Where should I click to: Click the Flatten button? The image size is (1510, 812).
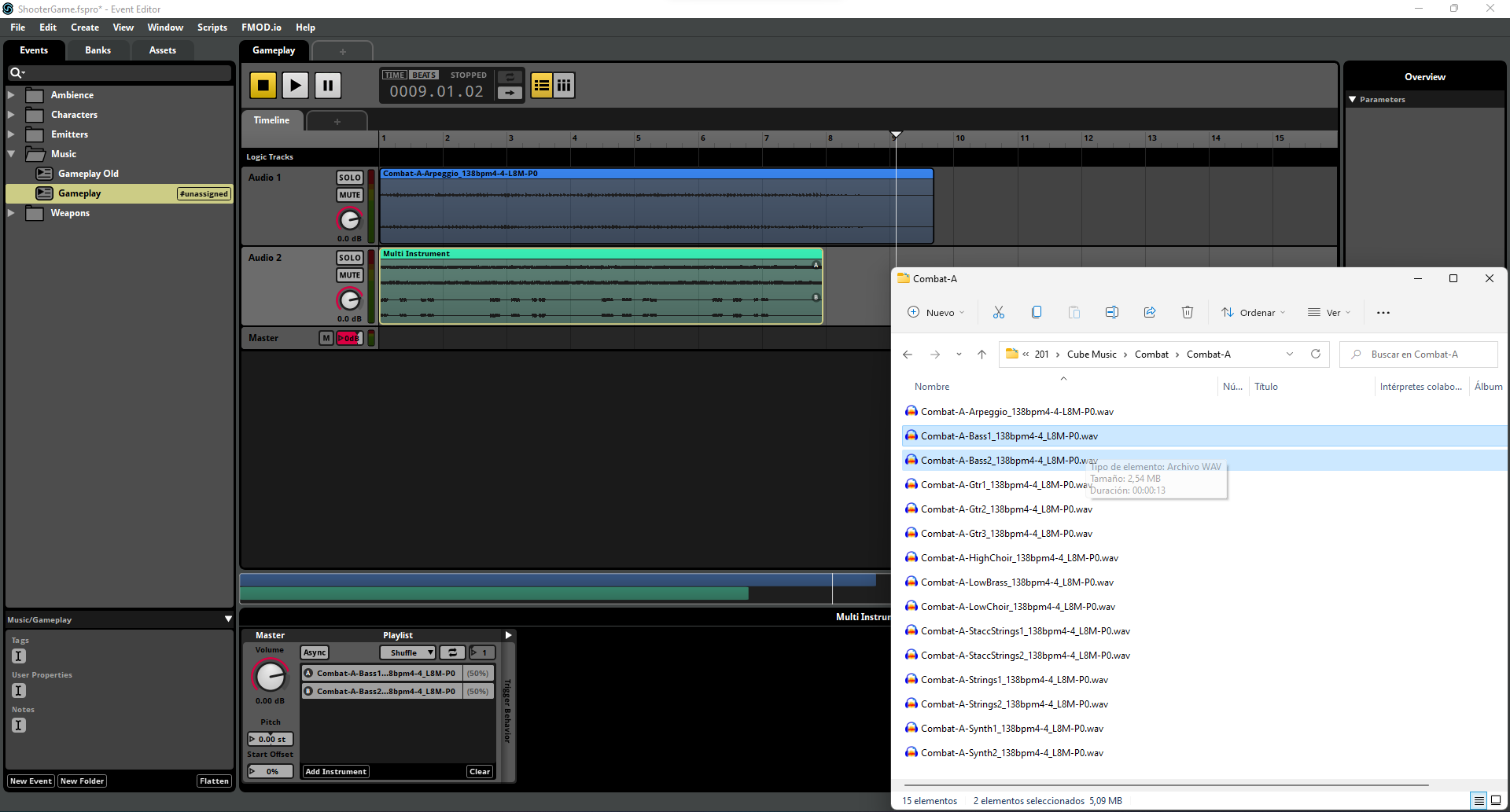[214, 781]
